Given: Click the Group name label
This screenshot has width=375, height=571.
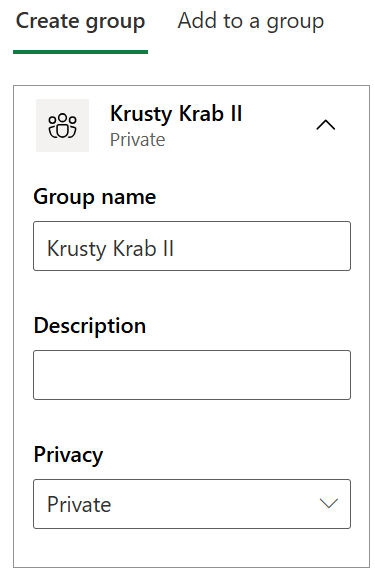Looking at the screenshot, I should (x=95, y=197).
